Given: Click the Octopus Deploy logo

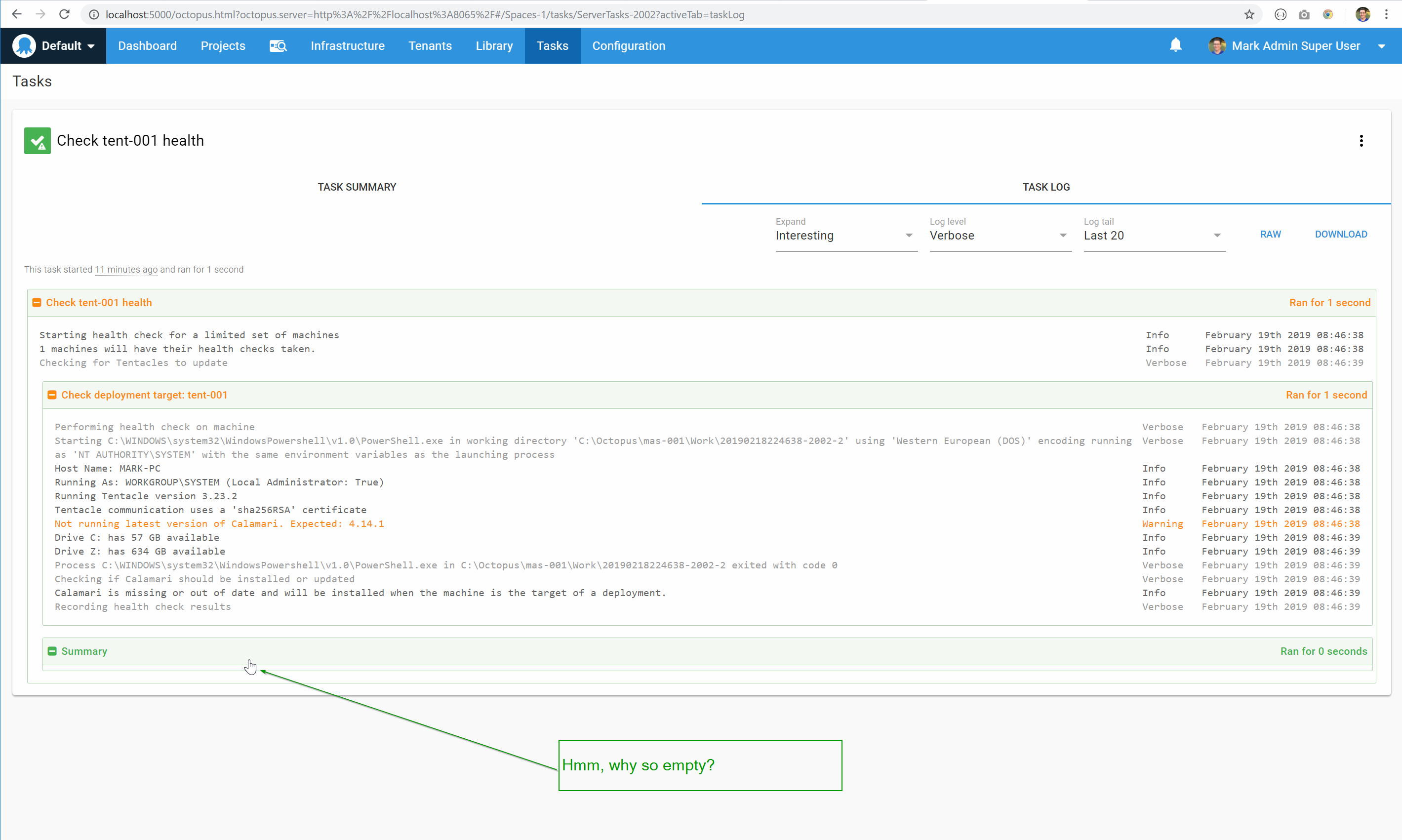Looking at the screenshot, I should 24,45.
